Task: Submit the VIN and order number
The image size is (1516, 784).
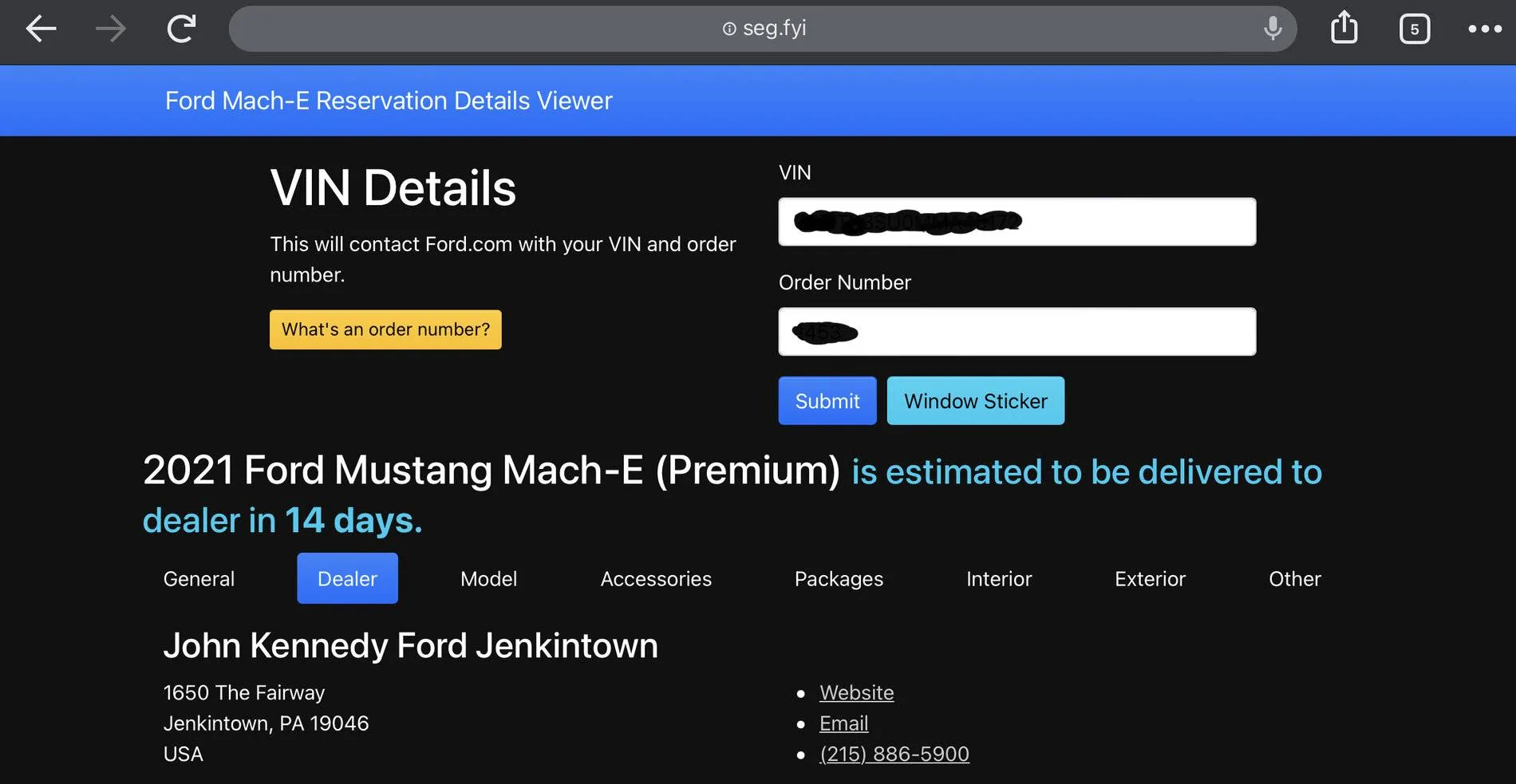Action: point(827,400)
